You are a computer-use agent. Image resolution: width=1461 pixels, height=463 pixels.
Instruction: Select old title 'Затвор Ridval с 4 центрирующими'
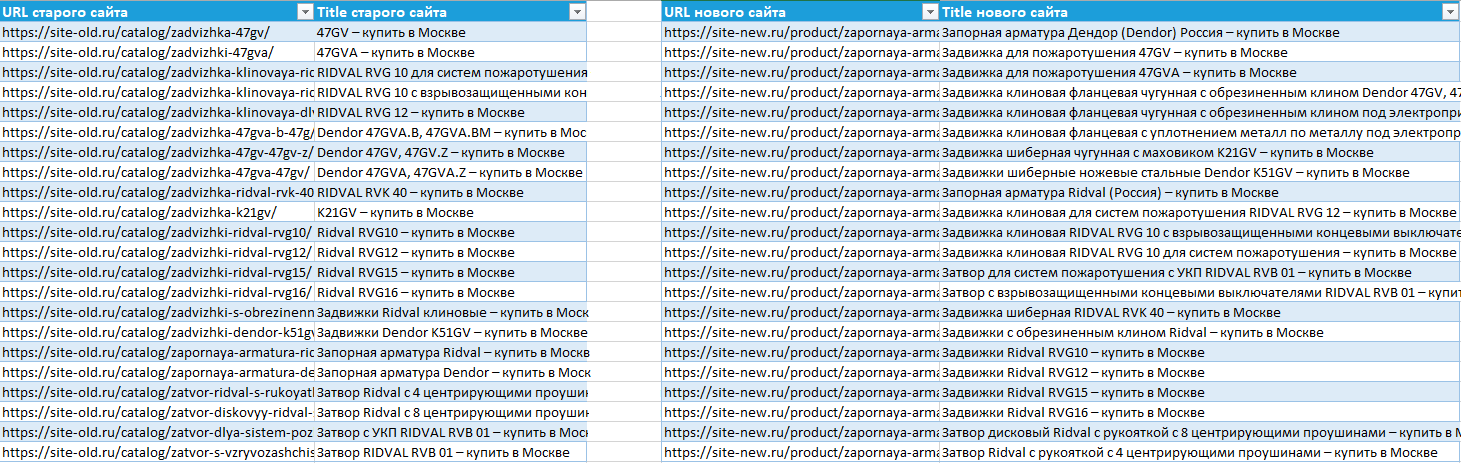(450, 392)
